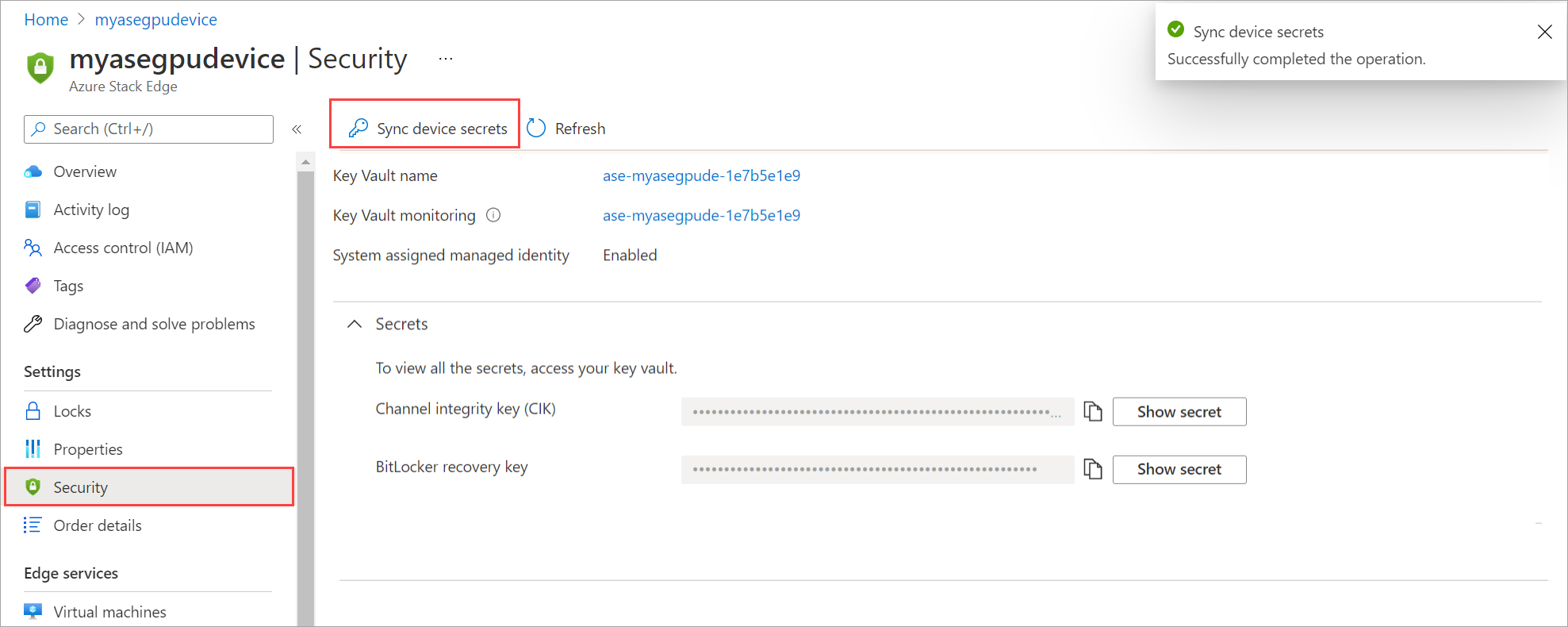This screenshot has width=1568, height=627.
Task: Collapse the Secrets section chevron
Action: click(x=355, y=324)
